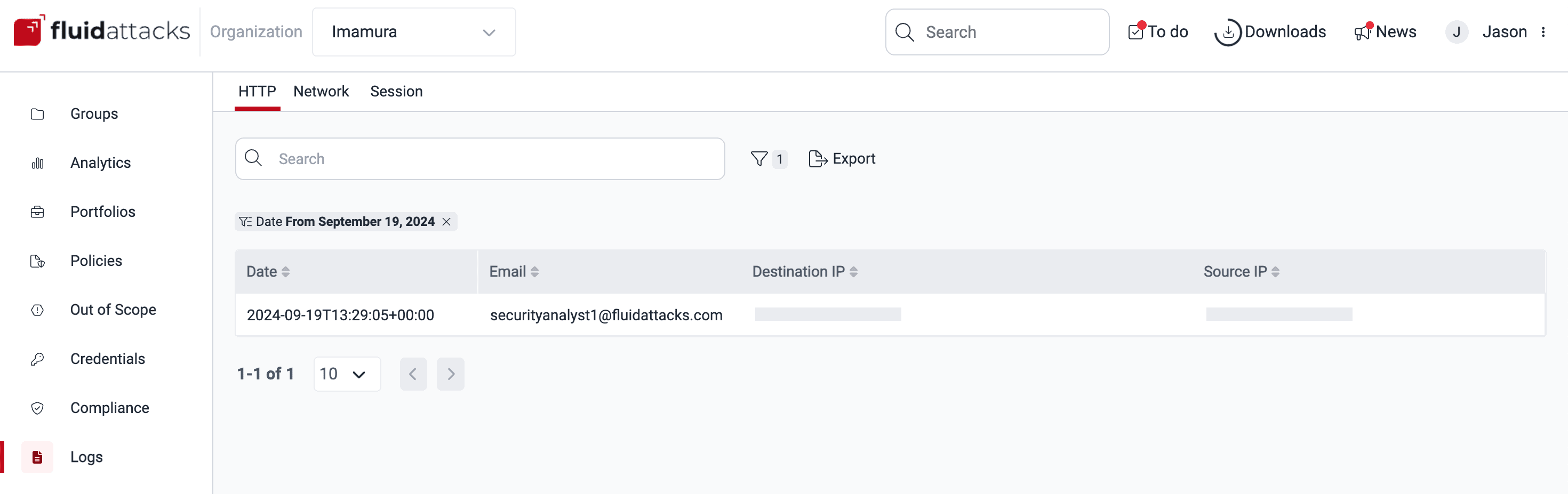
Task: Open the Out of Scope section
Action: [x=113, y=310]
